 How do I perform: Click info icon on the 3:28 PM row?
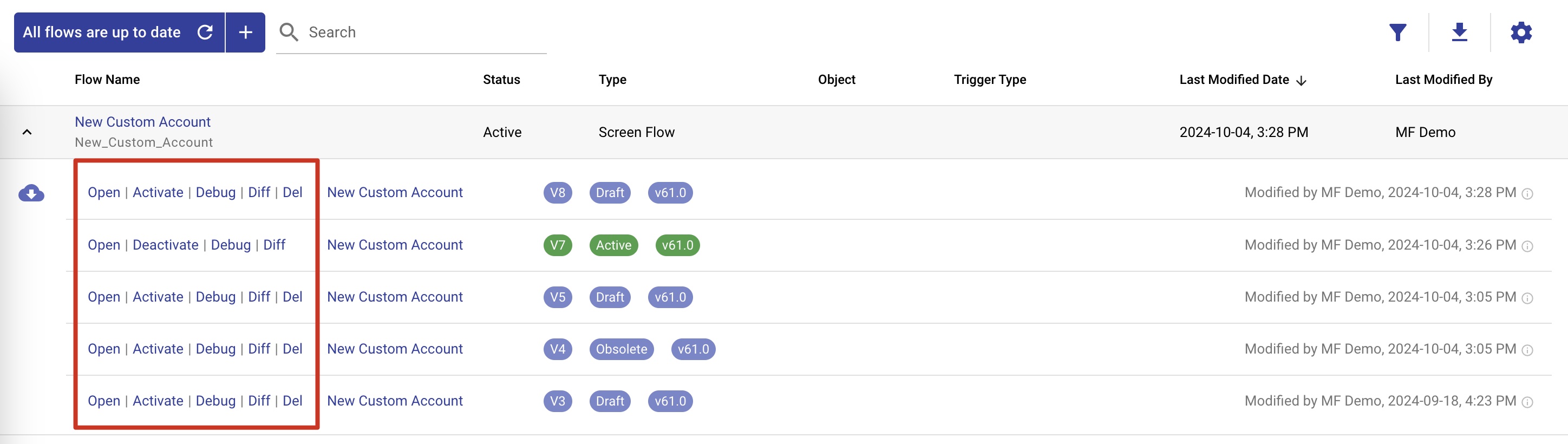pos(1527,194)
